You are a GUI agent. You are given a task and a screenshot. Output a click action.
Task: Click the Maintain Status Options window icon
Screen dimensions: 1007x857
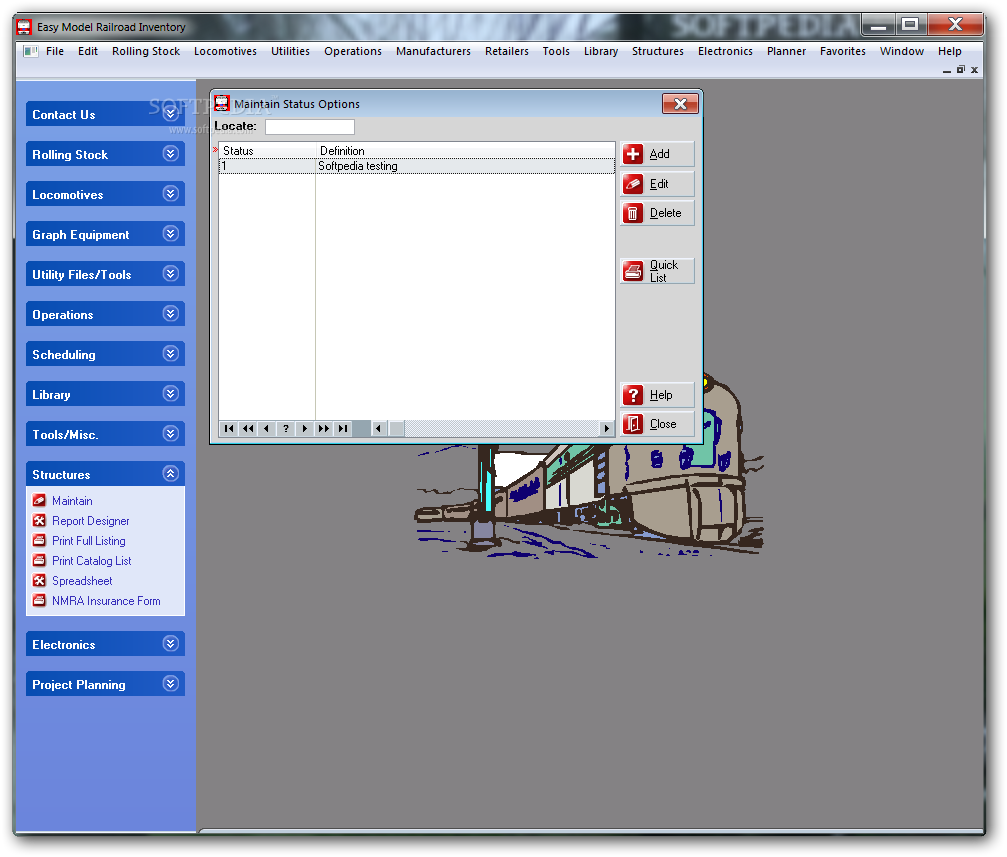(x=222, y=103)
